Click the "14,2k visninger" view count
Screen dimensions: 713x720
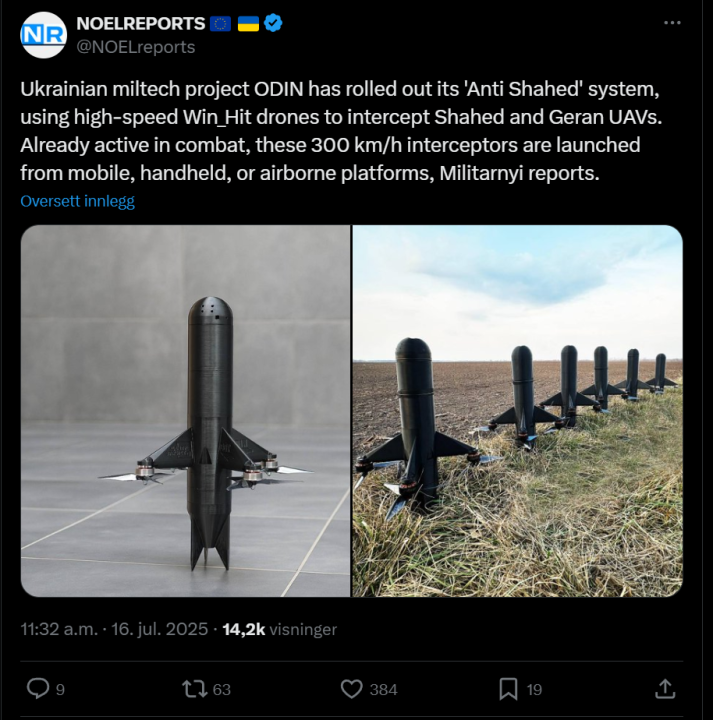(x=279, y=629)
